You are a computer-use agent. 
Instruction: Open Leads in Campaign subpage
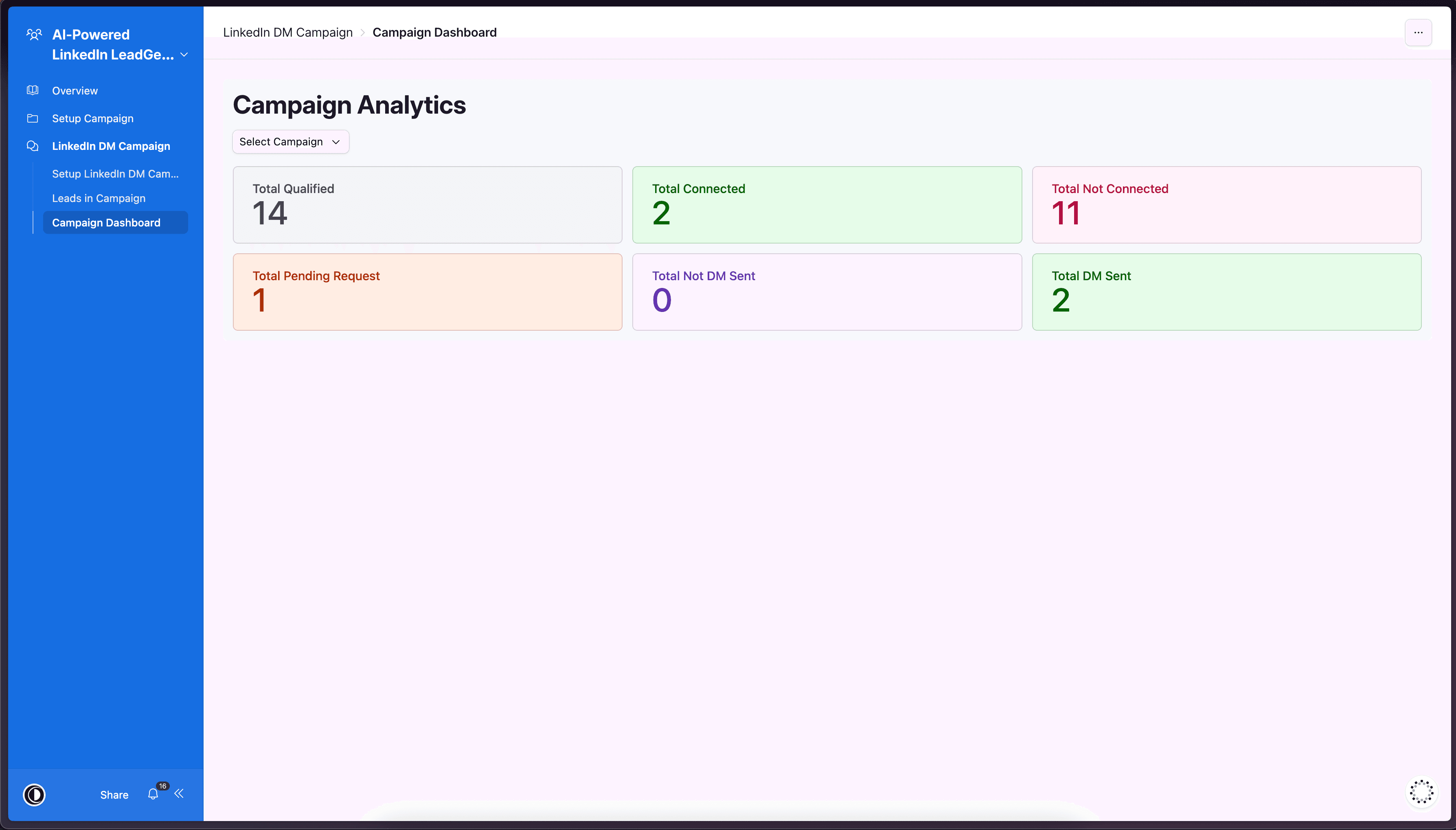pos(99,198)
